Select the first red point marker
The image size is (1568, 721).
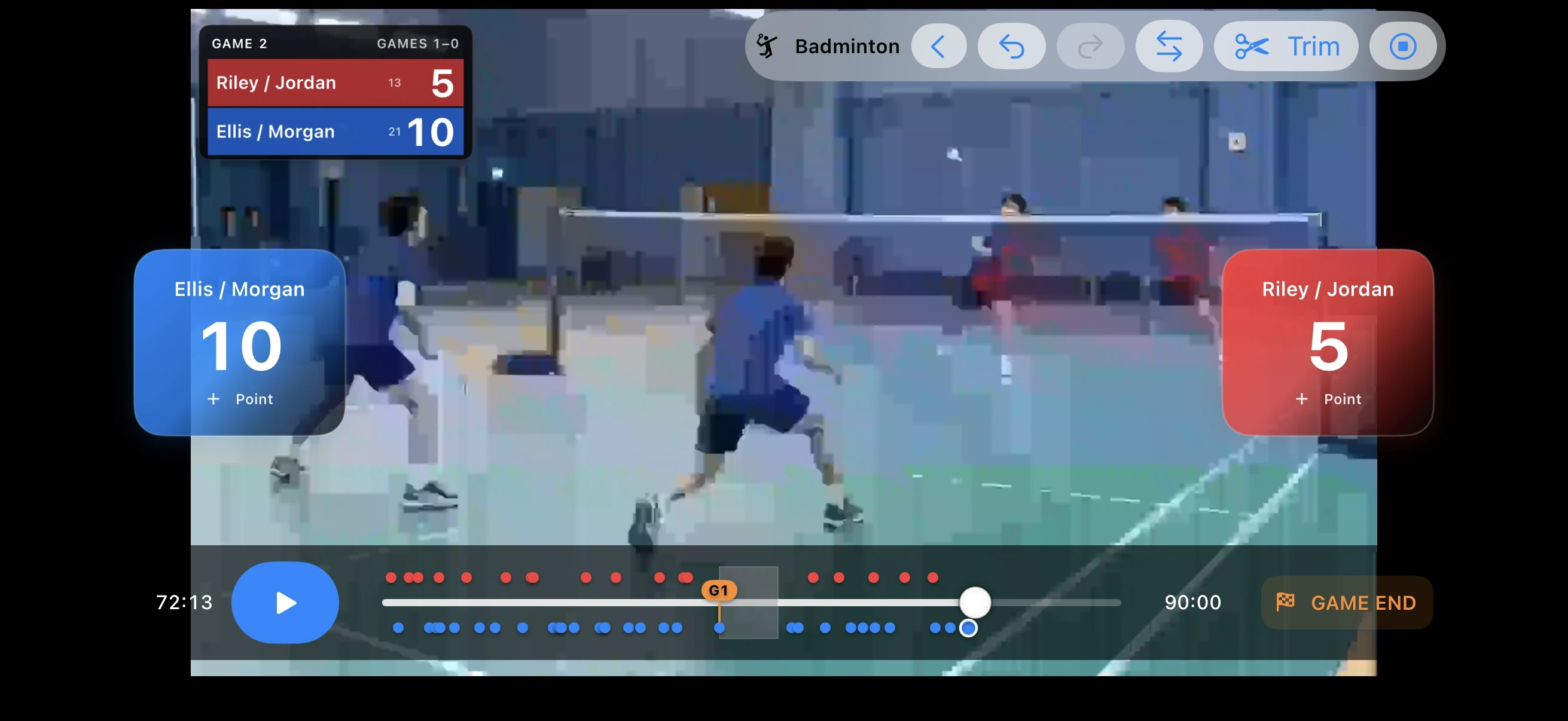click(391, 577)
